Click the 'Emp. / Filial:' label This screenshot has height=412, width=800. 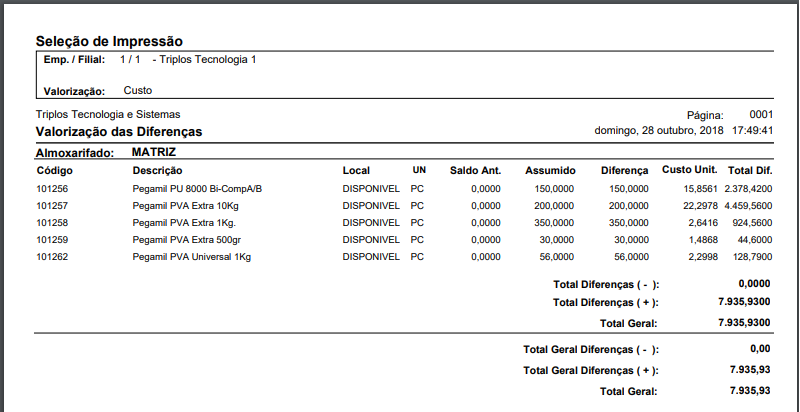pos(74,60)
